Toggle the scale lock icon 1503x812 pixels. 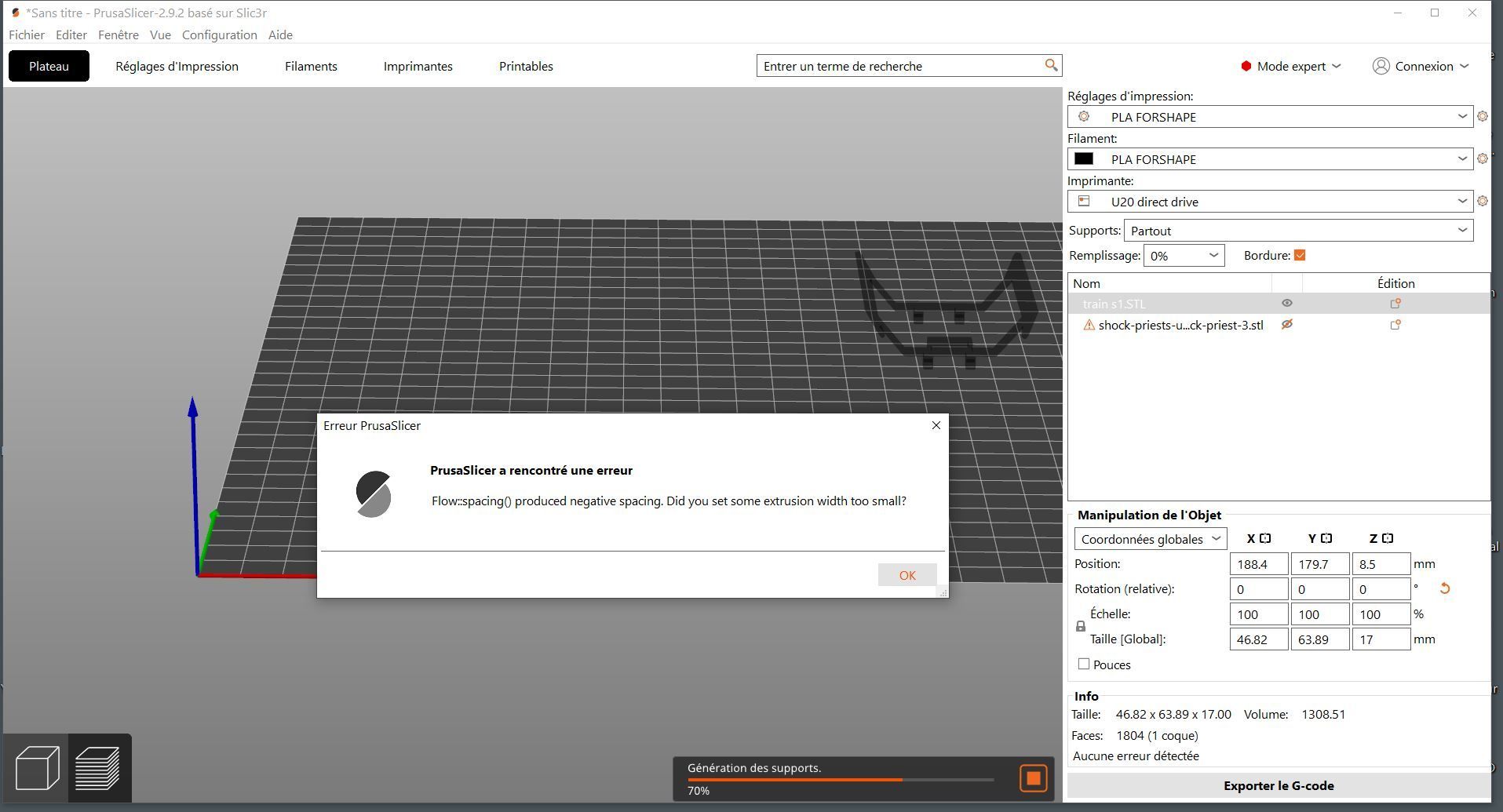tap(1081, 626)
